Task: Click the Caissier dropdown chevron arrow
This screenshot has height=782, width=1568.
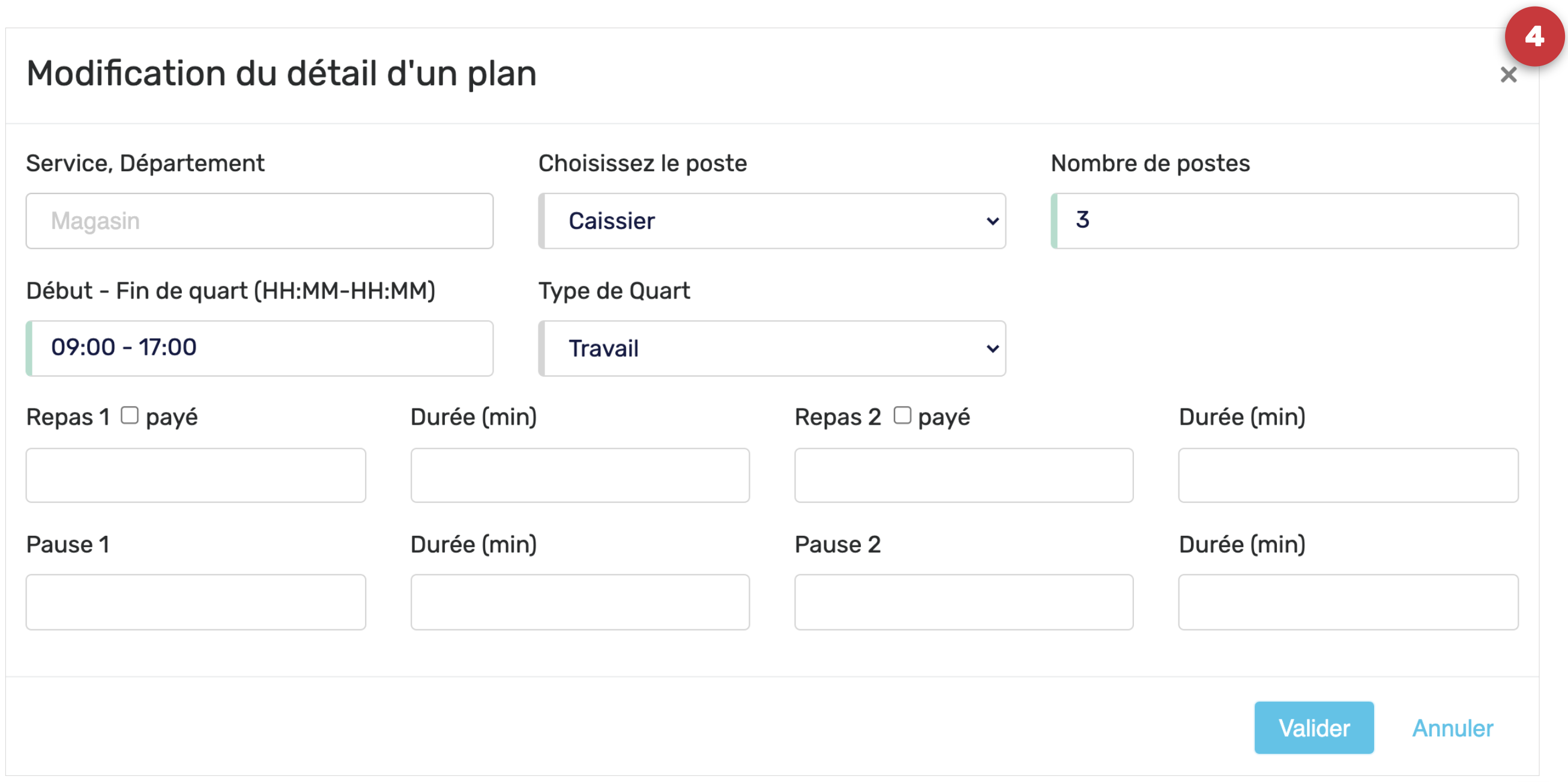Action: (x=992, y=221)
